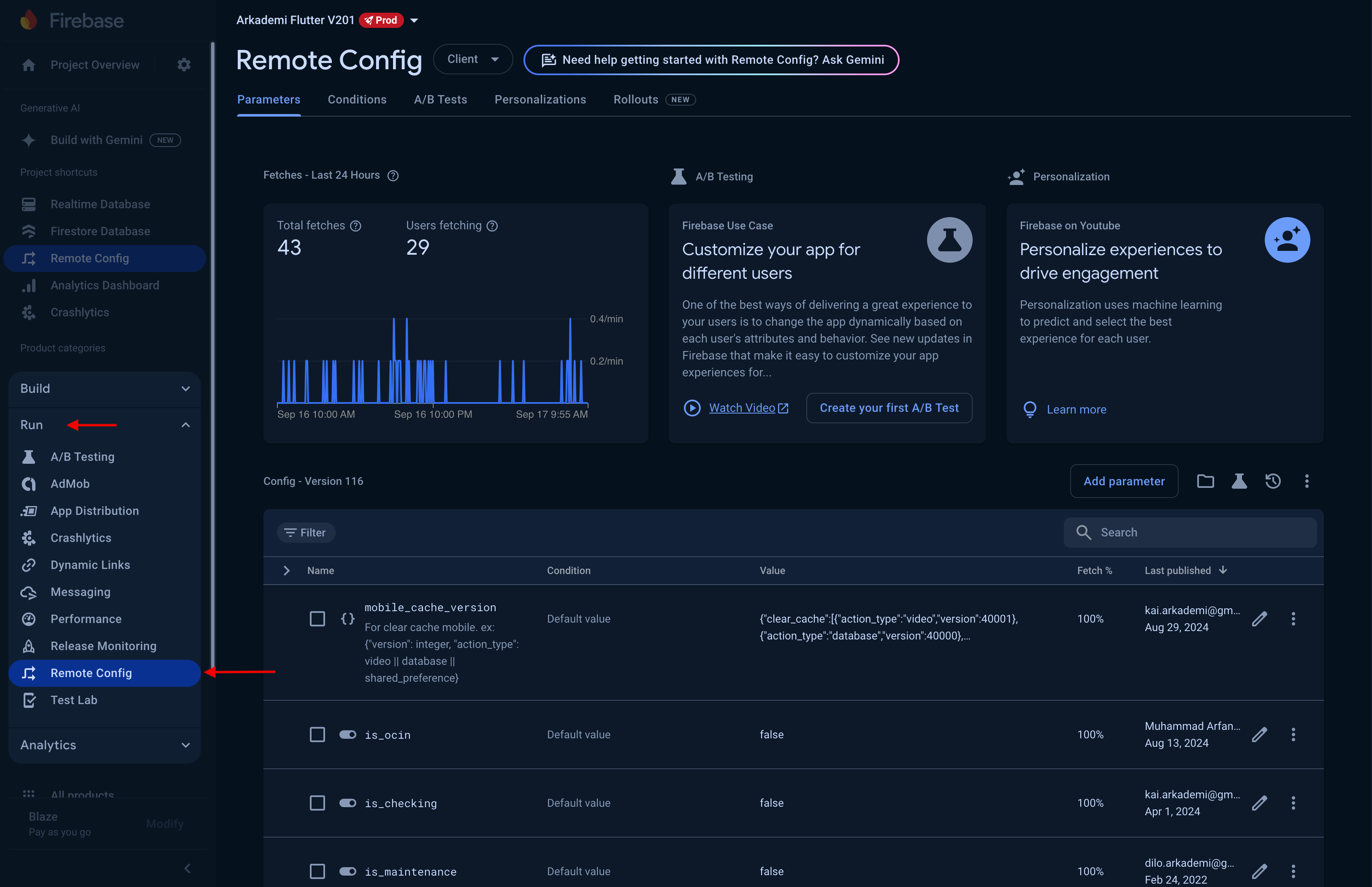Open the Rollouts tab
Image resolution: width=1372 pixels, height=887 pixels.
pos(635,99)
